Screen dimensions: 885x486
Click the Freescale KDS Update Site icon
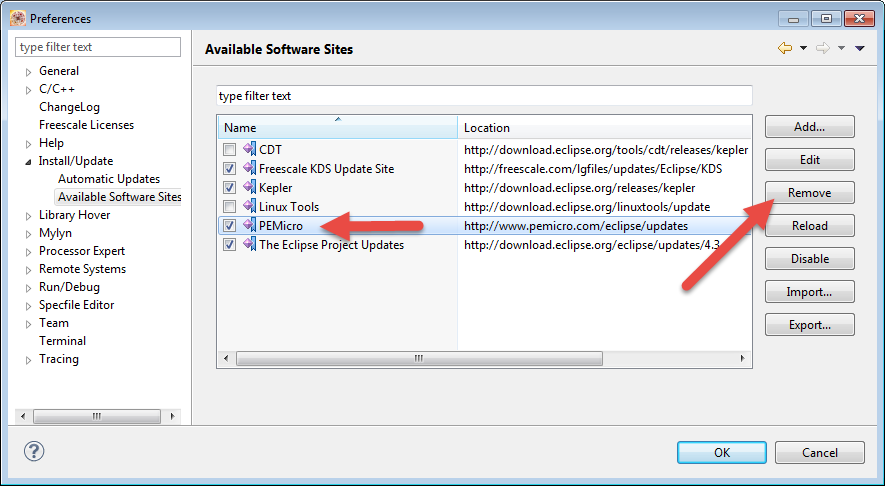(249, 169)
